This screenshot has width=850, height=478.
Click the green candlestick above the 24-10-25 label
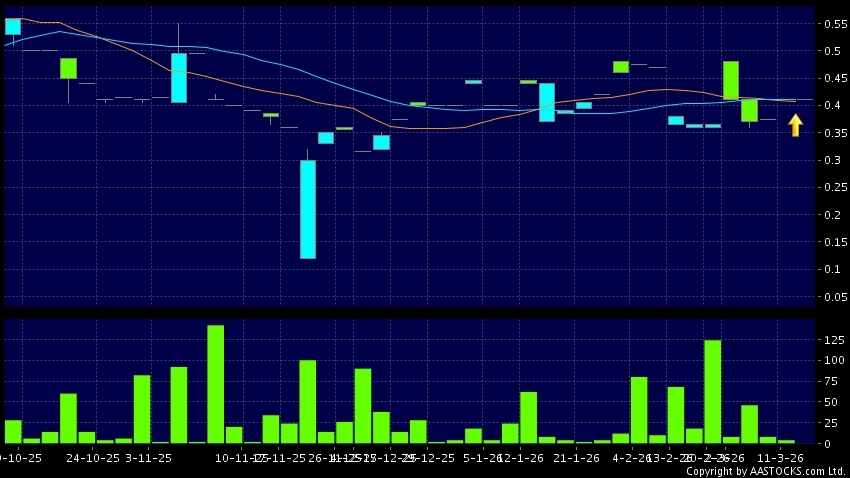68,68
